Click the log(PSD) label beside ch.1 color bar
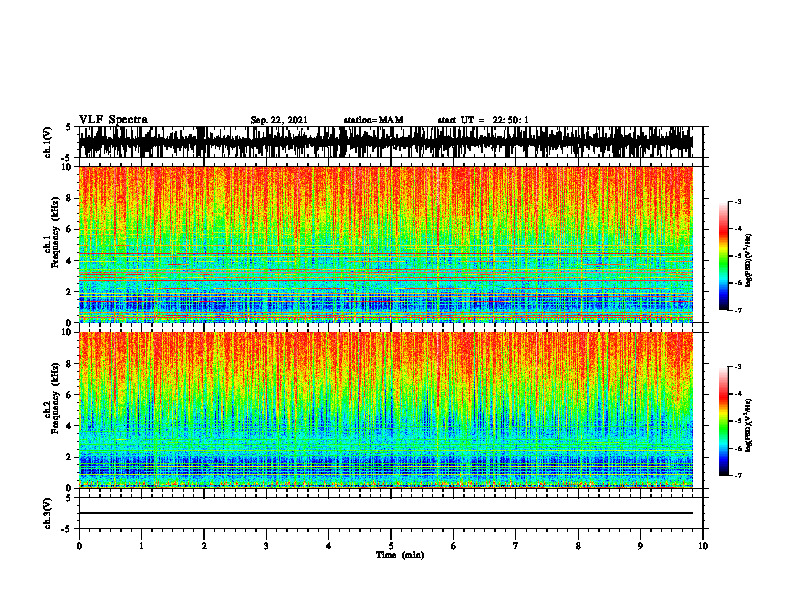The height and width of the screenshot is (612, 792). coord(749,261)
